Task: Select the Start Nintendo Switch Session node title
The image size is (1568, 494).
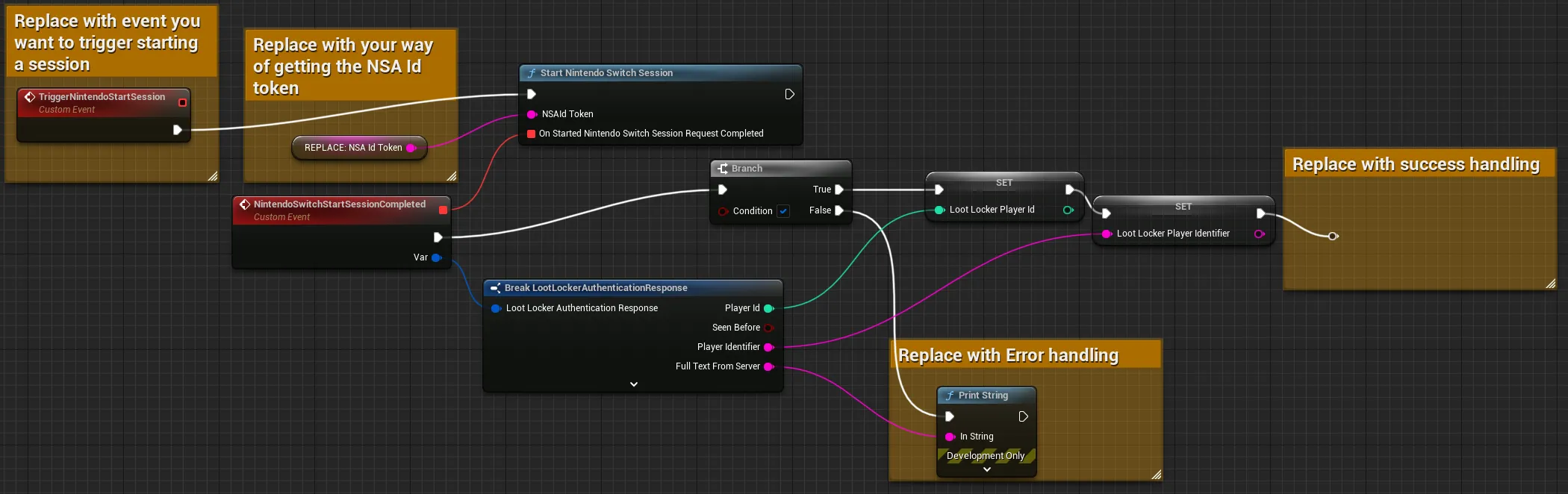Action: point(606,73)
